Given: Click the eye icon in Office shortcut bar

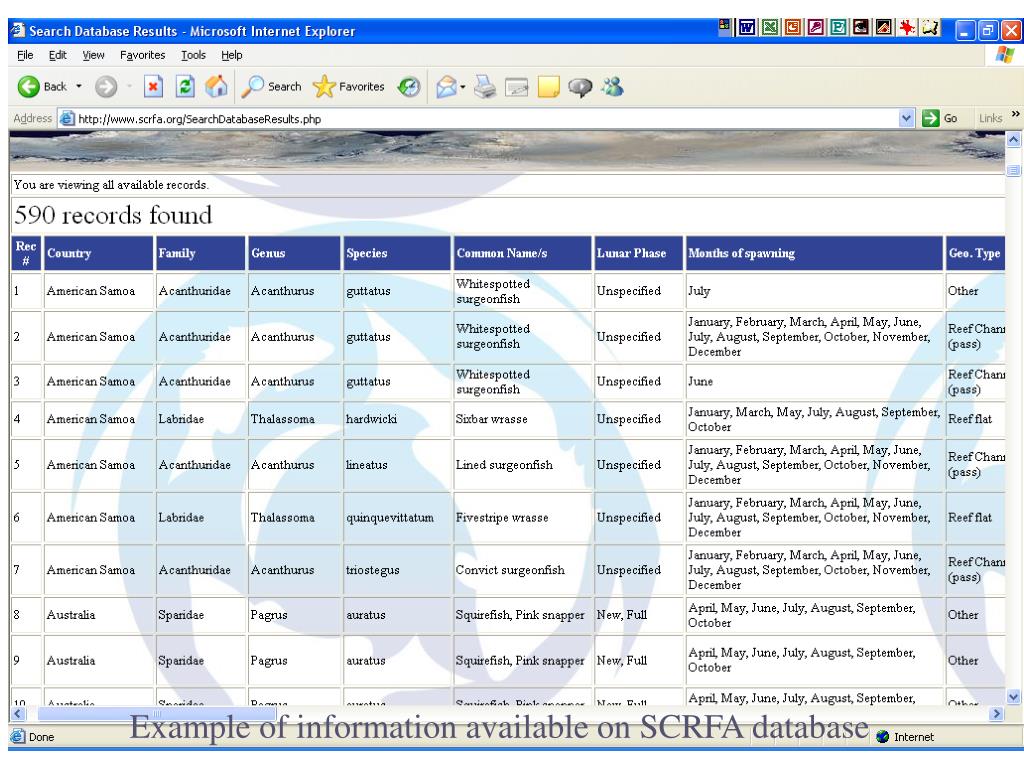Looking at the screenshot, I should 861,27.
